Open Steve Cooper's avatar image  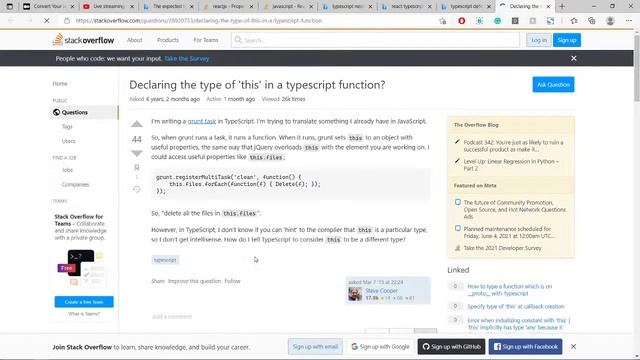[355, 294]
